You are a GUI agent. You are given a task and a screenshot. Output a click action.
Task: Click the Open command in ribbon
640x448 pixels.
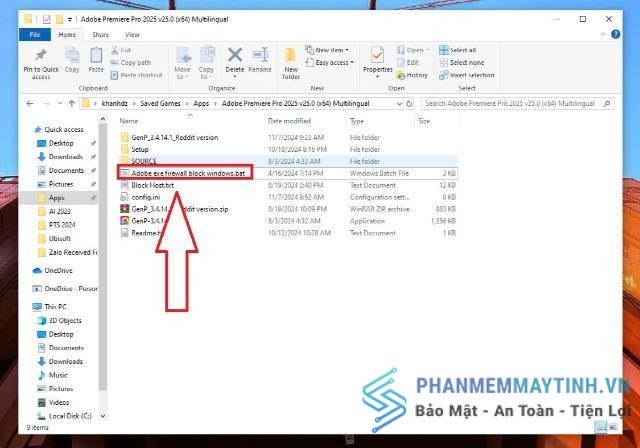tap(413, 50)
